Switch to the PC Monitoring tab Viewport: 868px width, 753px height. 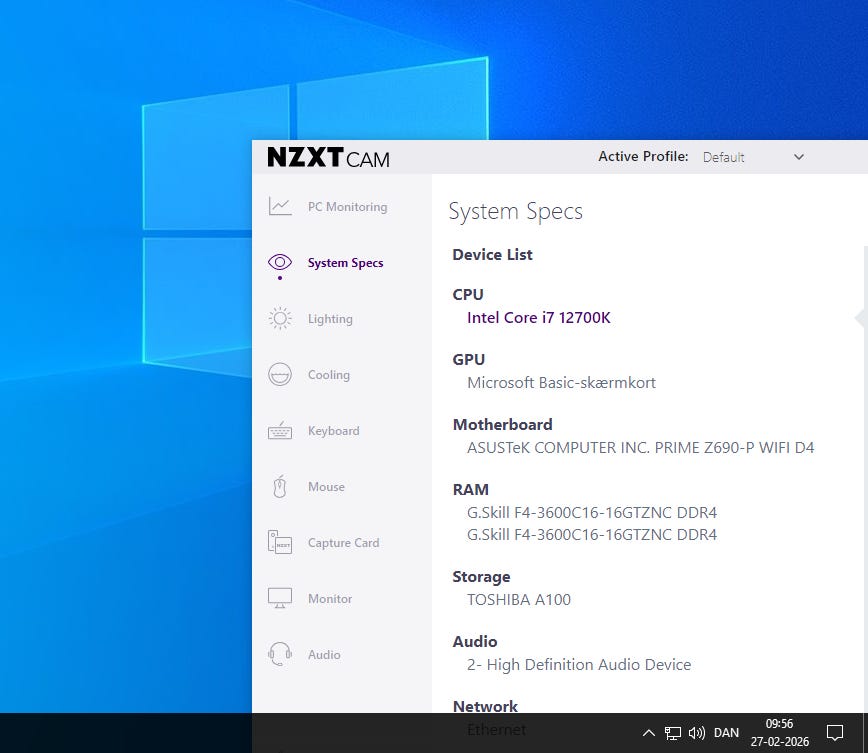[347, 207]
